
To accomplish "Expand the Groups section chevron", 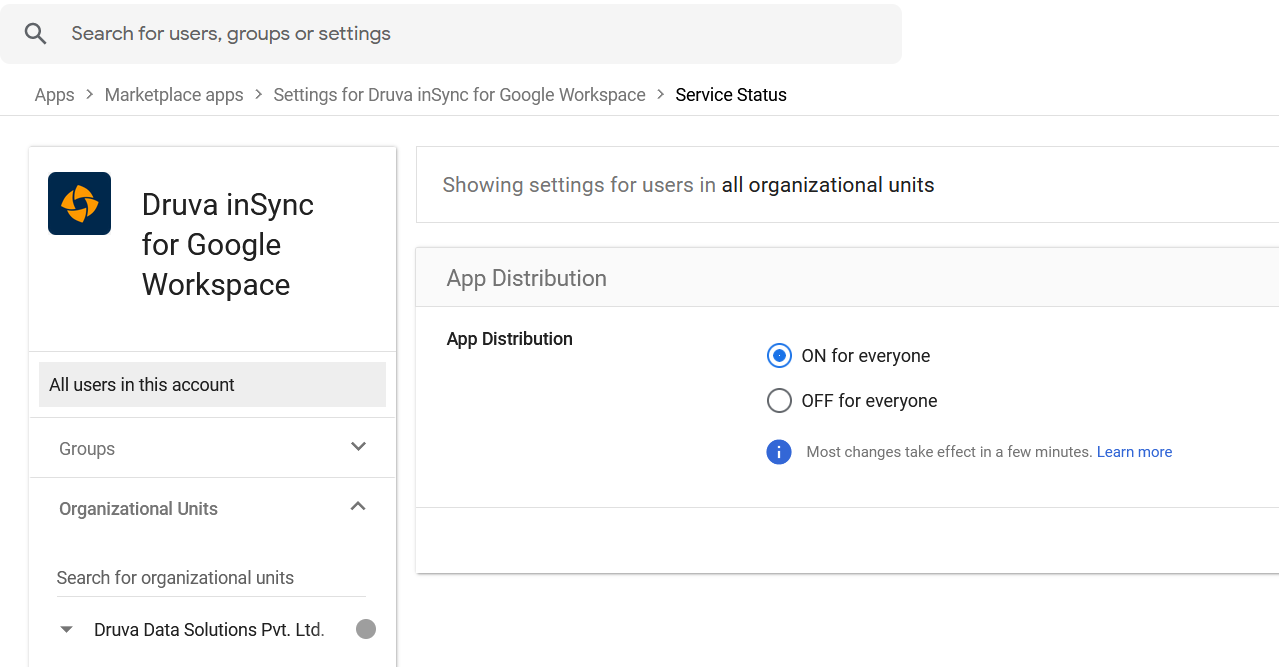I will click(358, 447).
